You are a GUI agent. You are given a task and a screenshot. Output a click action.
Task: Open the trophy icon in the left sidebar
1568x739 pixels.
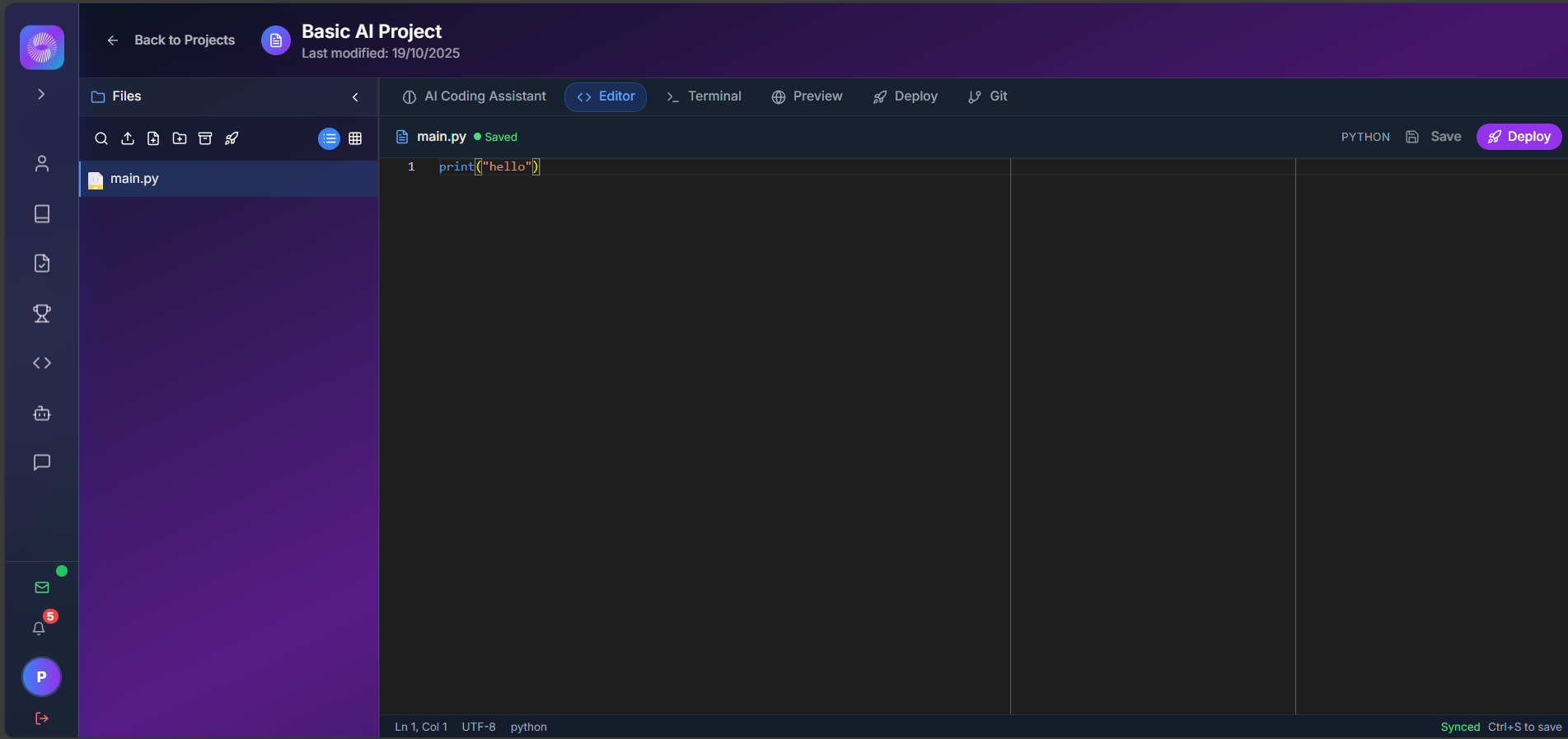[x=42, y=313]
